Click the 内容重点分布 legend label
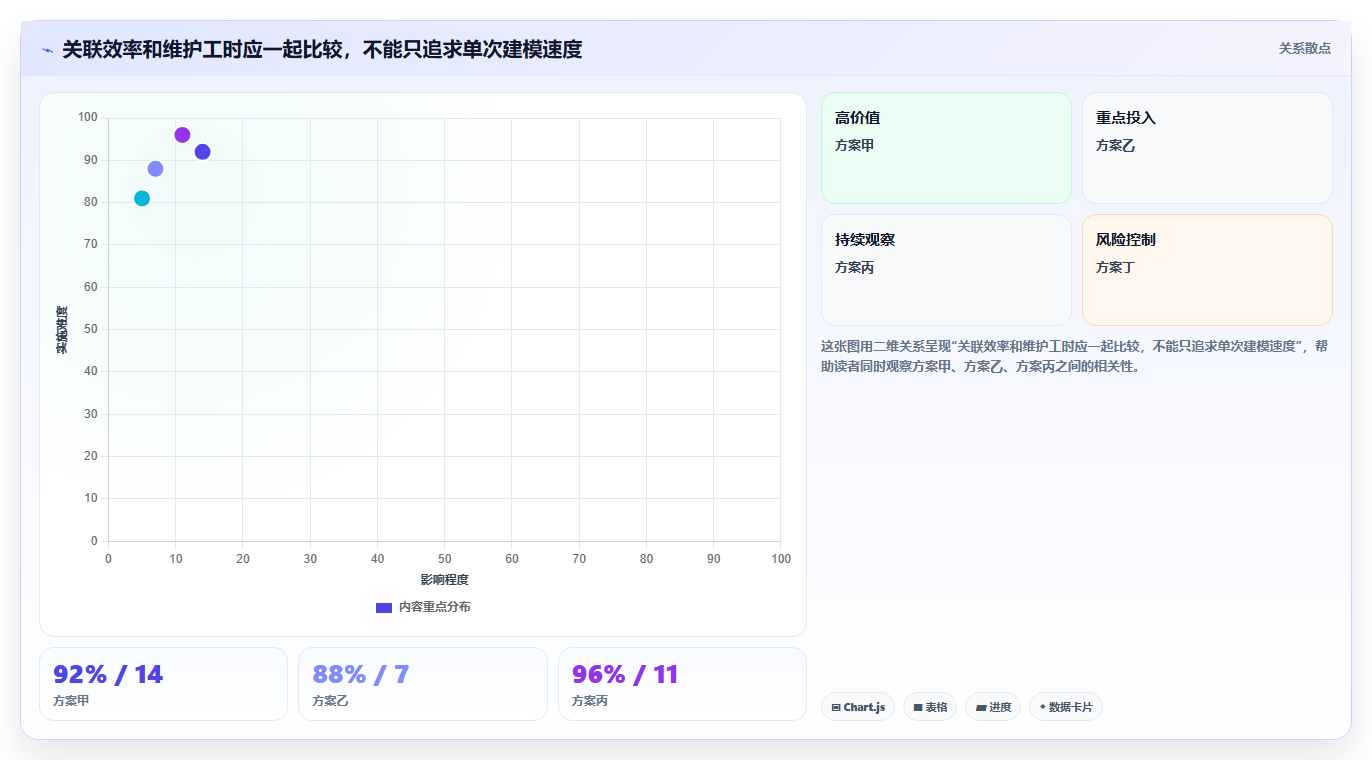This screenshot has height=760, width=1372. point(435,607)
